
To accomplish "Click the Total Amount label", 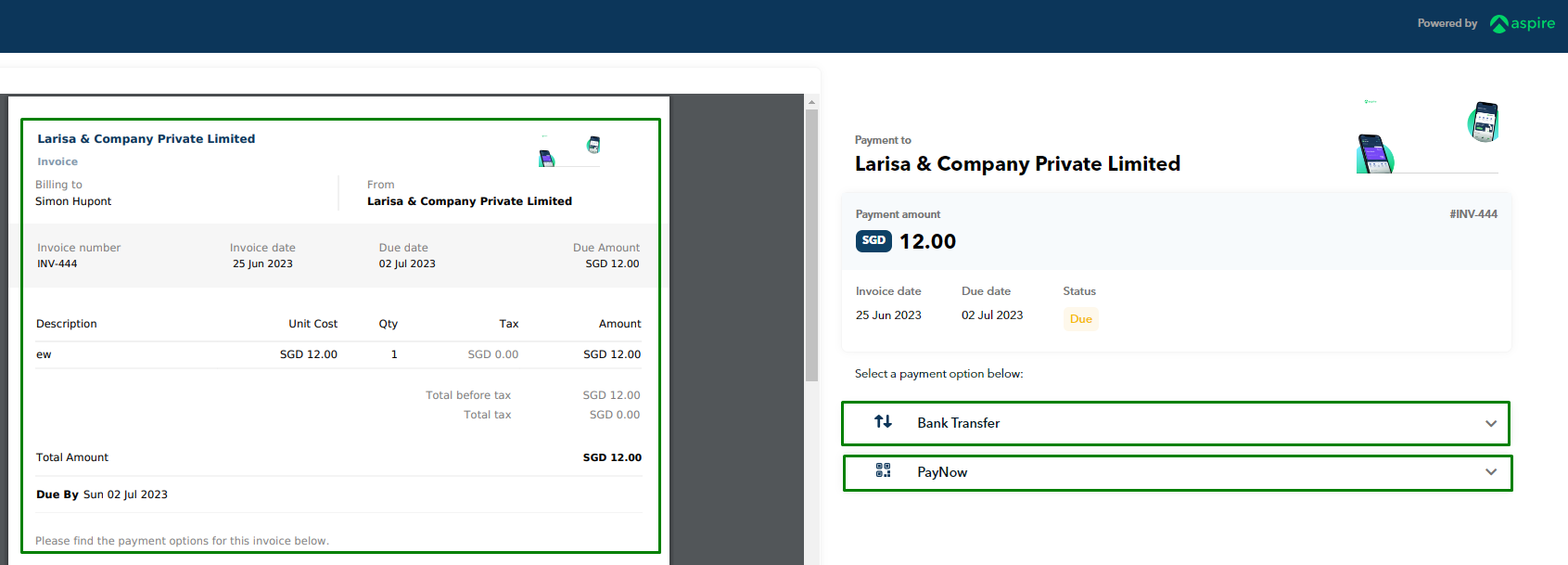I will tap(72, 457).
